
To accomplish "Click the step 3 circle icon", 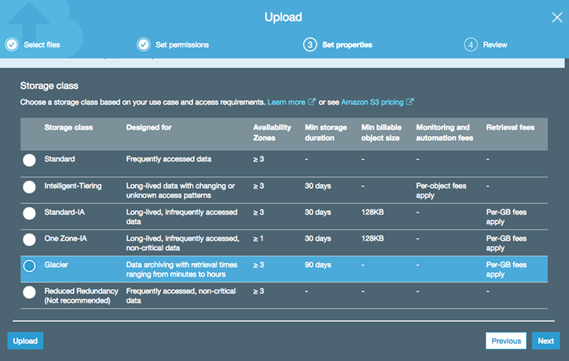I will [310, 45].
